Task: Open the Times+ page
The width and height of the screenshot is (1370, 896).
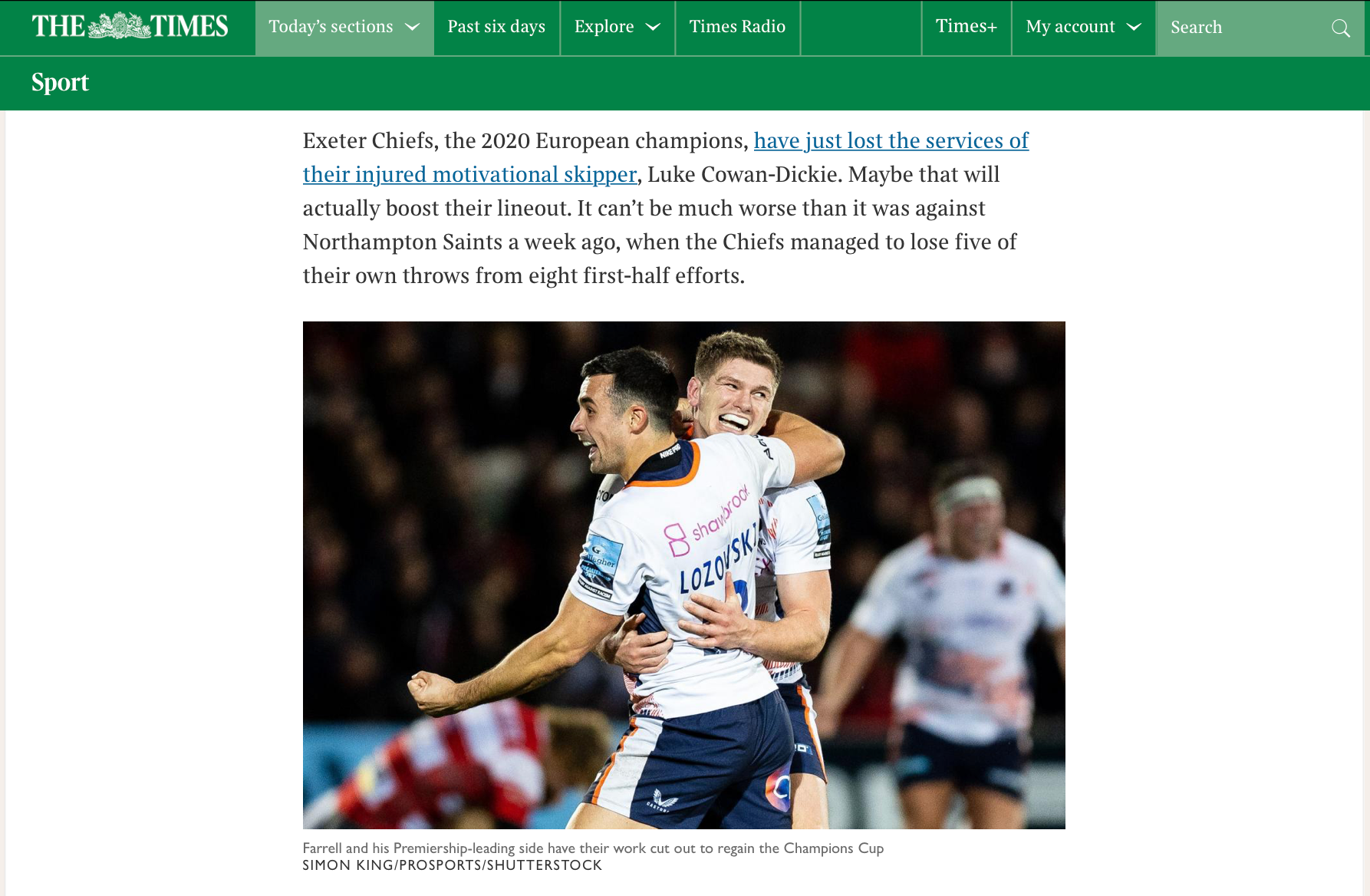Action: pos(966,27)
